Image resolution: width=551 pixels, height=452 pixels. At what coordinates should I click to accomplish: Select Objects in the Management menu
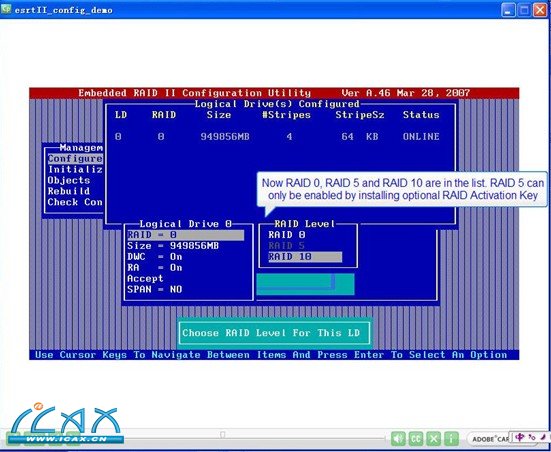point(69,180)
